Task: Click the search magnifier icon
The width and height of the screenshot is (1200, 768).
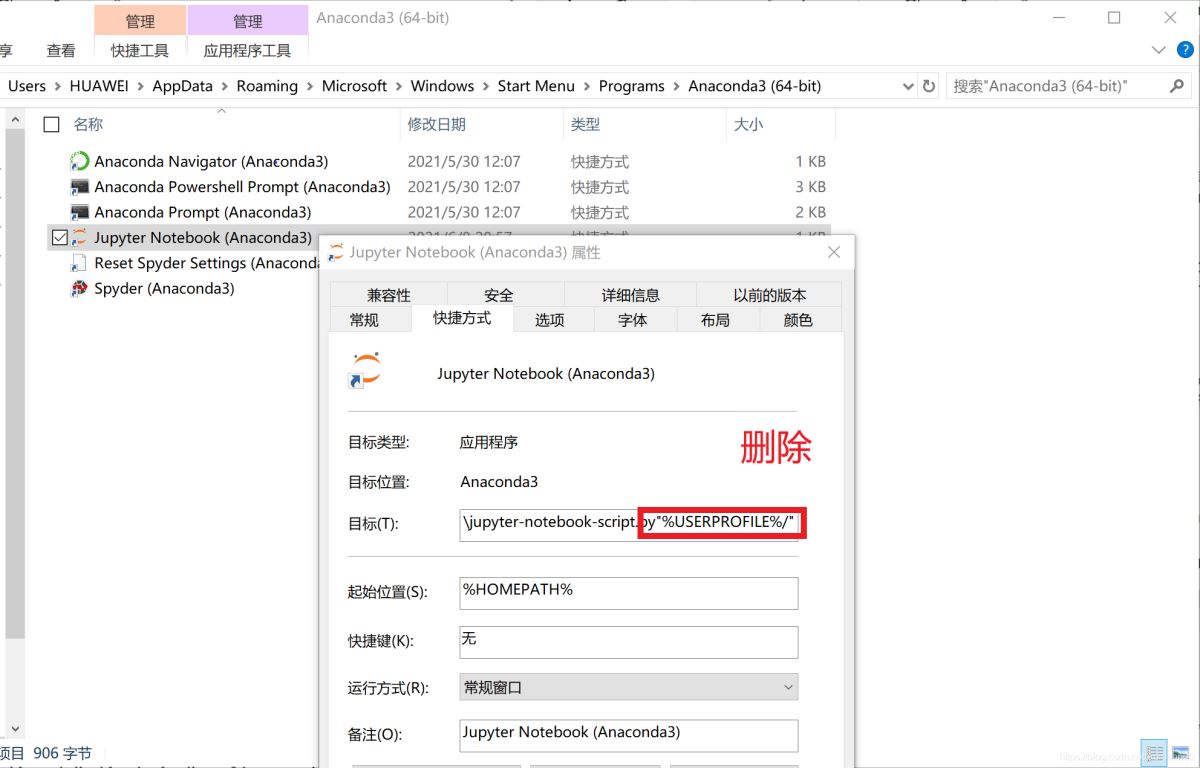Action: 1176,86
